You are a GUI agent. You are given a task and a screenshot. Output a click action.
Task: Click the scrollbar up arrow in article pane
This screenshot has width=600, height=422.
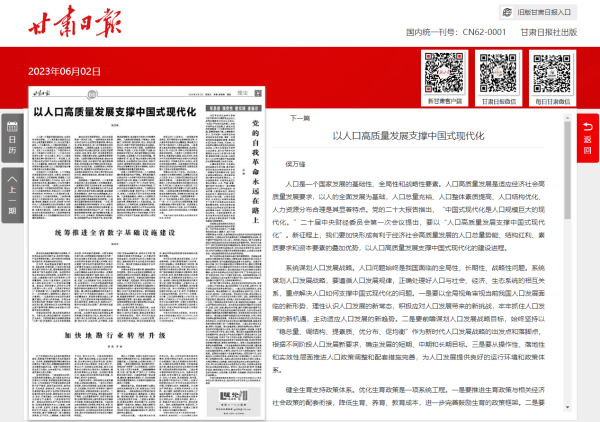coord(567,118)
